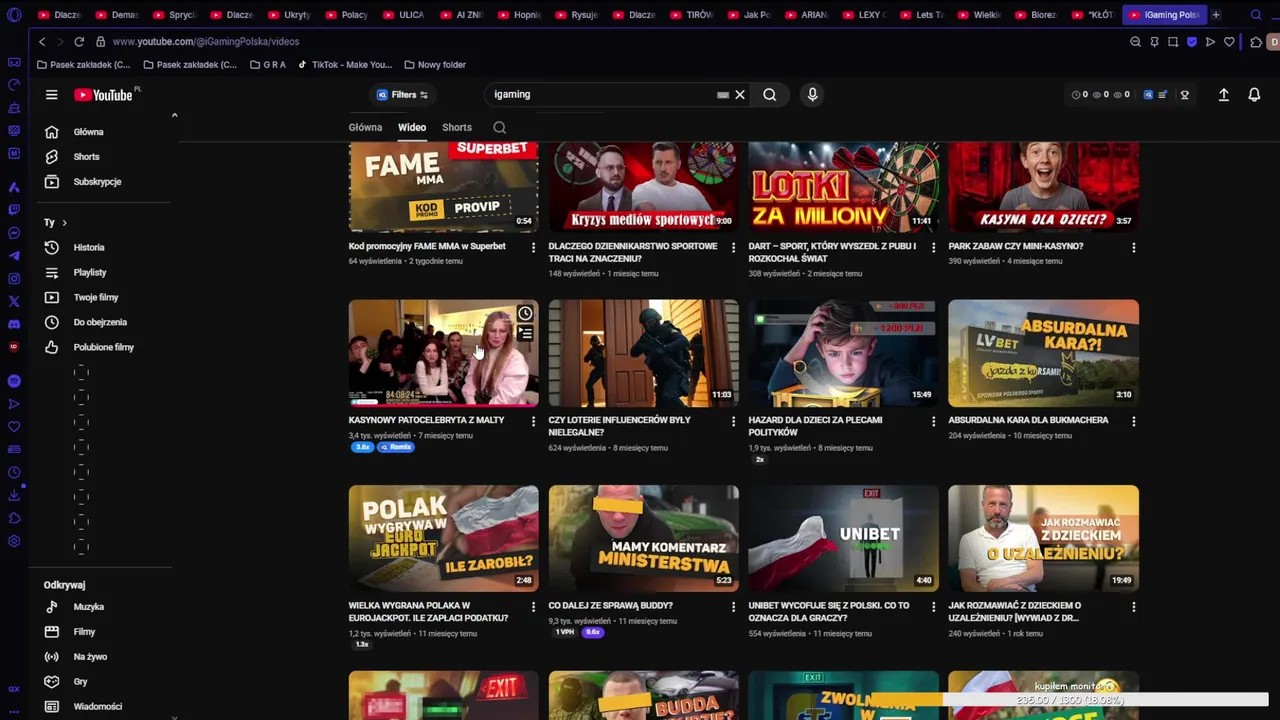Switch to the Główna channel tab

pyautogui.click(x=365, y=127)
